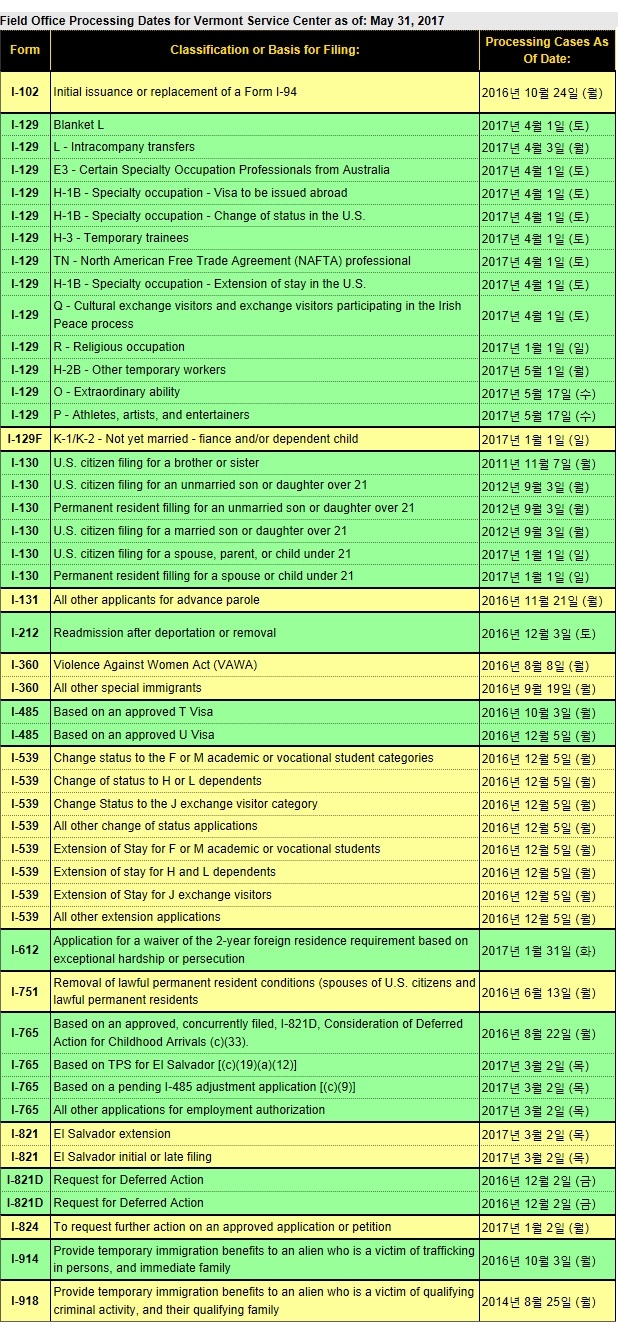
Task: Select the I-612 form cell
Action: pos(25,950)
